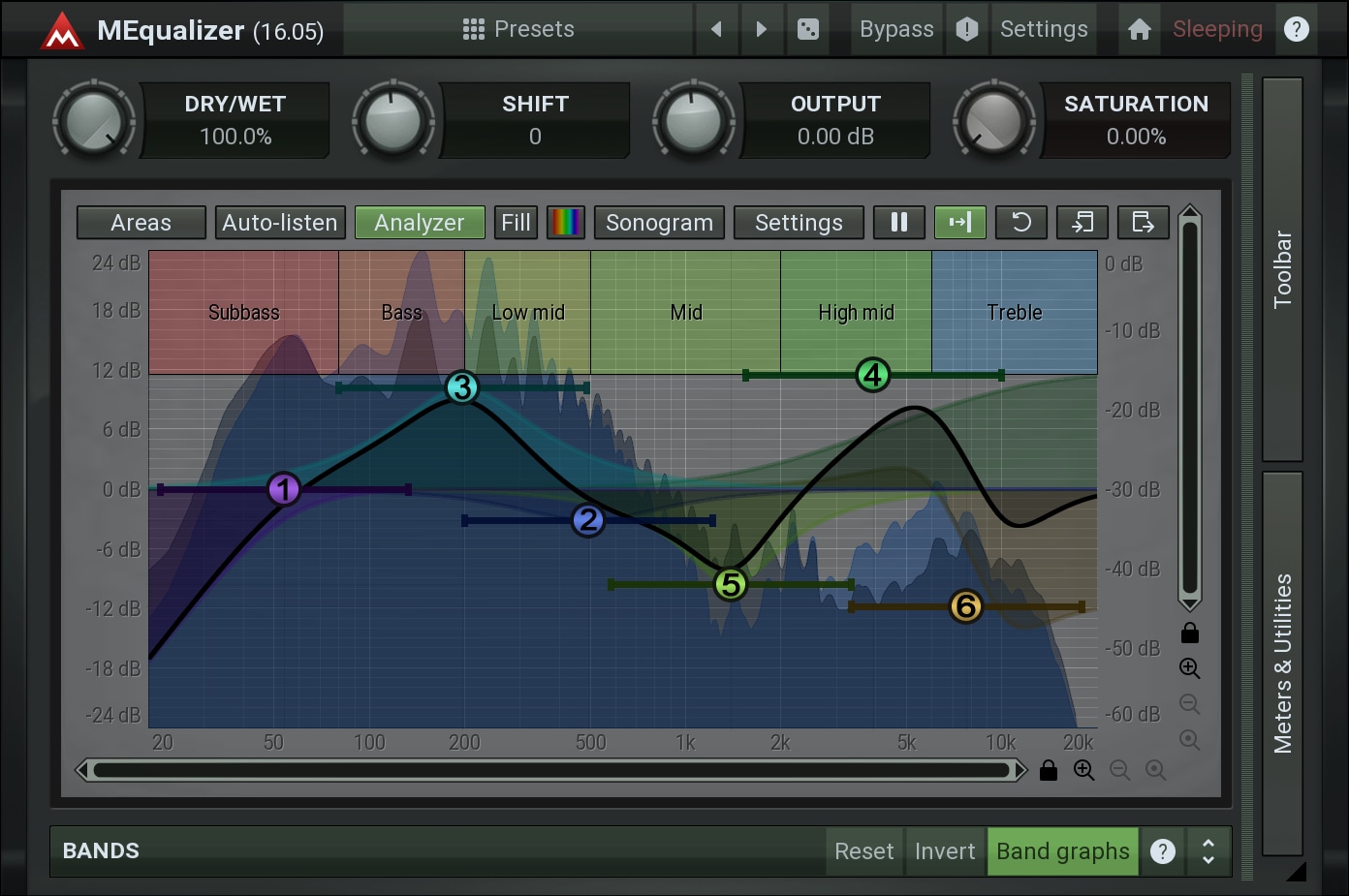The width and height of the screenshot is (1349, 896).
Task: Open the Presets browser
Action: pos(518,29)
